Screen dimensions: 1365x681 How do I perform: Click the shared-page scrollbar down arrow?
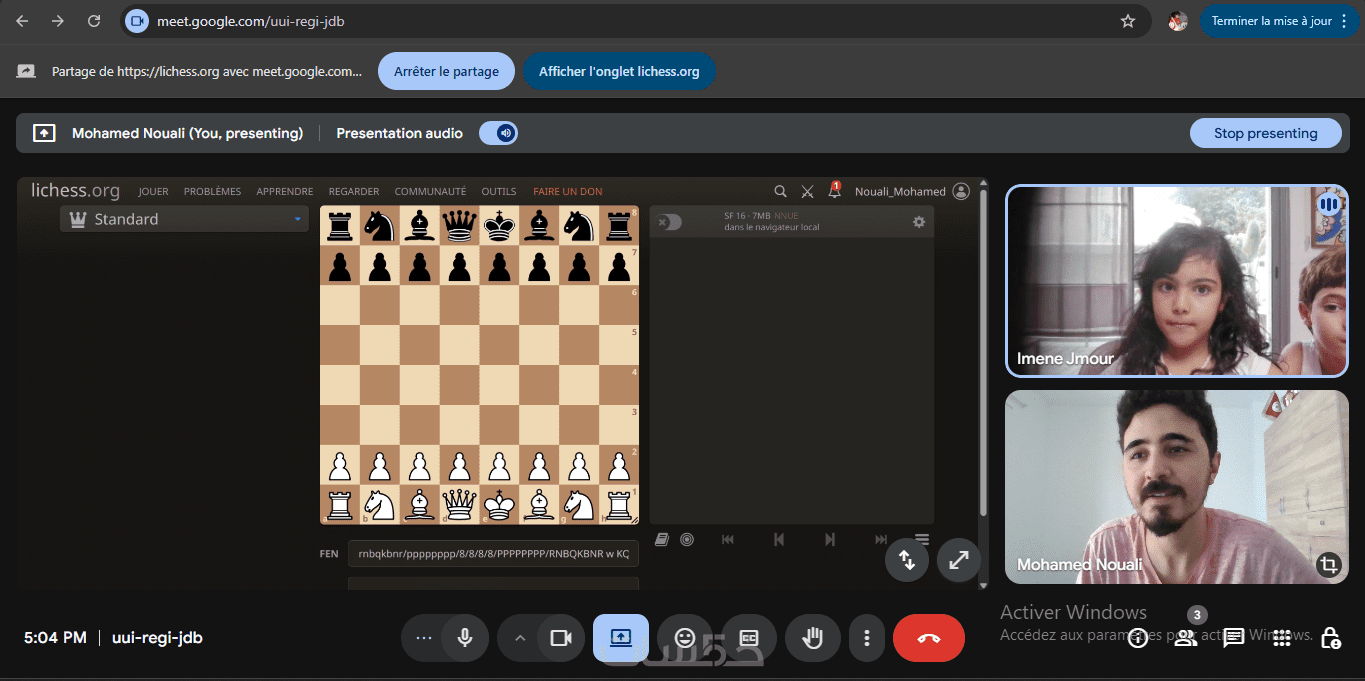coord(982,585)
